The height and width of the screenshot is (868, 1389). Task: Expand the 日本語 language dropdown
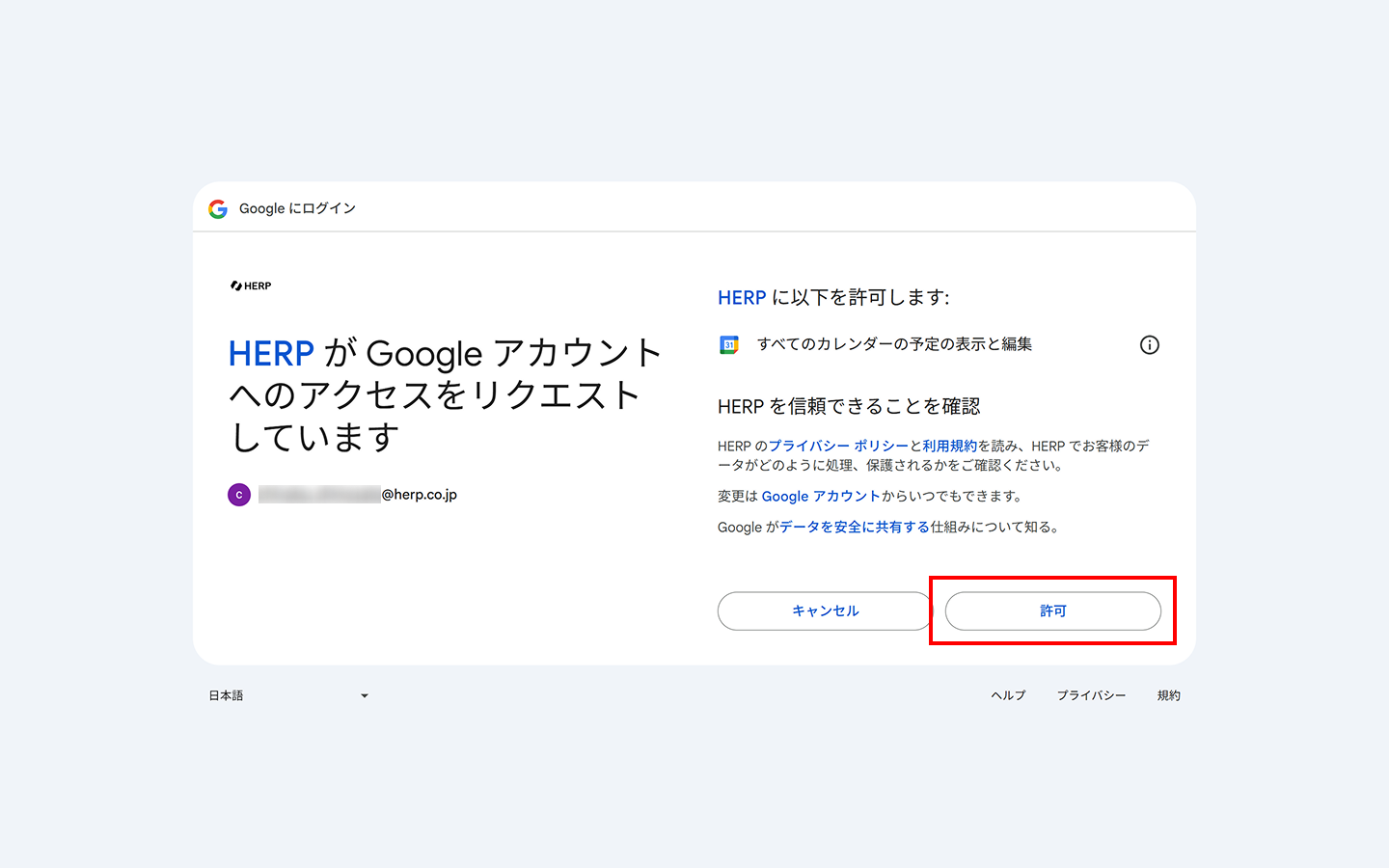click(288, 695)
